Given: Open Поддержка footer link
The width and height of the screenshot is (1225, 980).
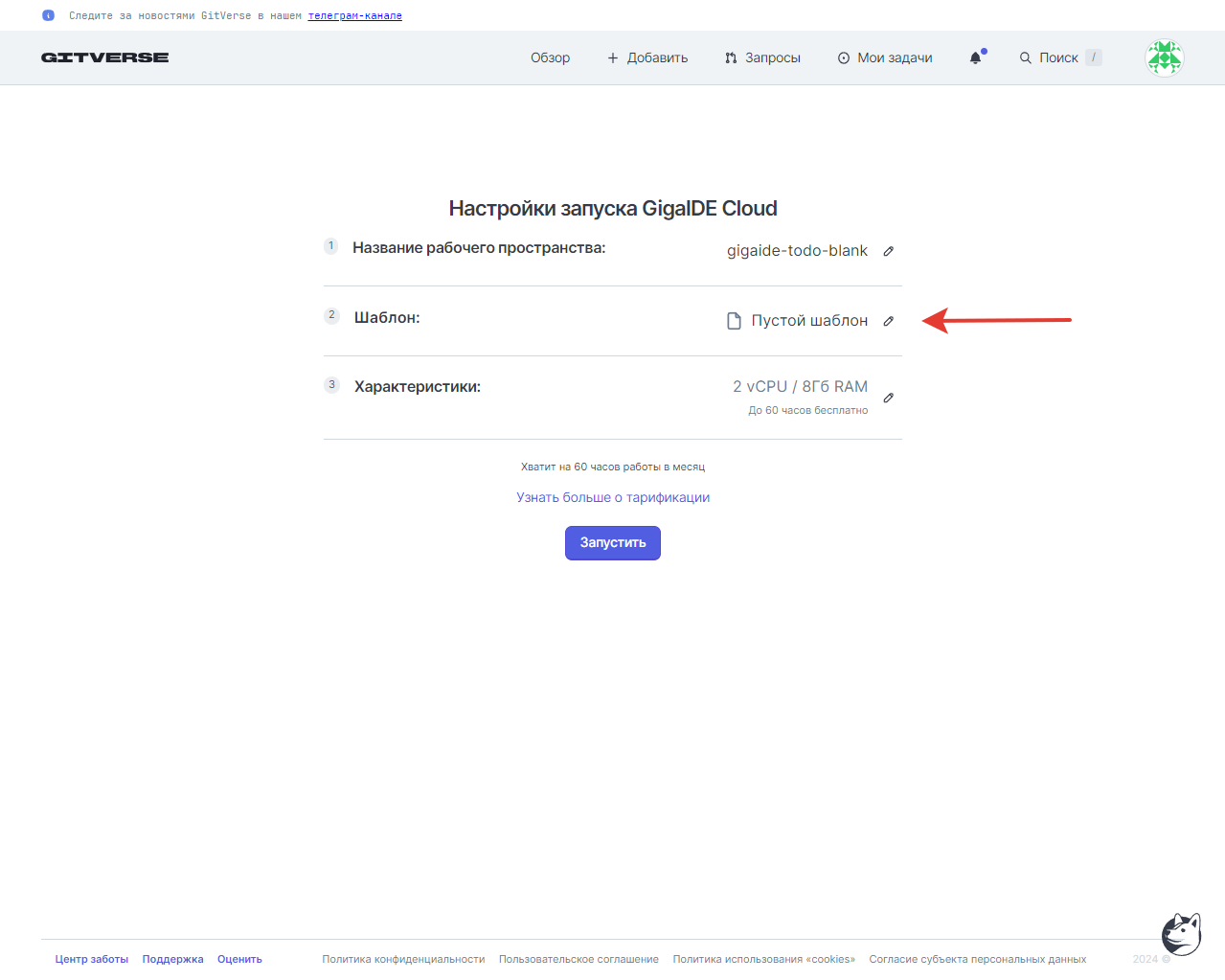Looking at the screenshot, I should (x=172, y=959).
